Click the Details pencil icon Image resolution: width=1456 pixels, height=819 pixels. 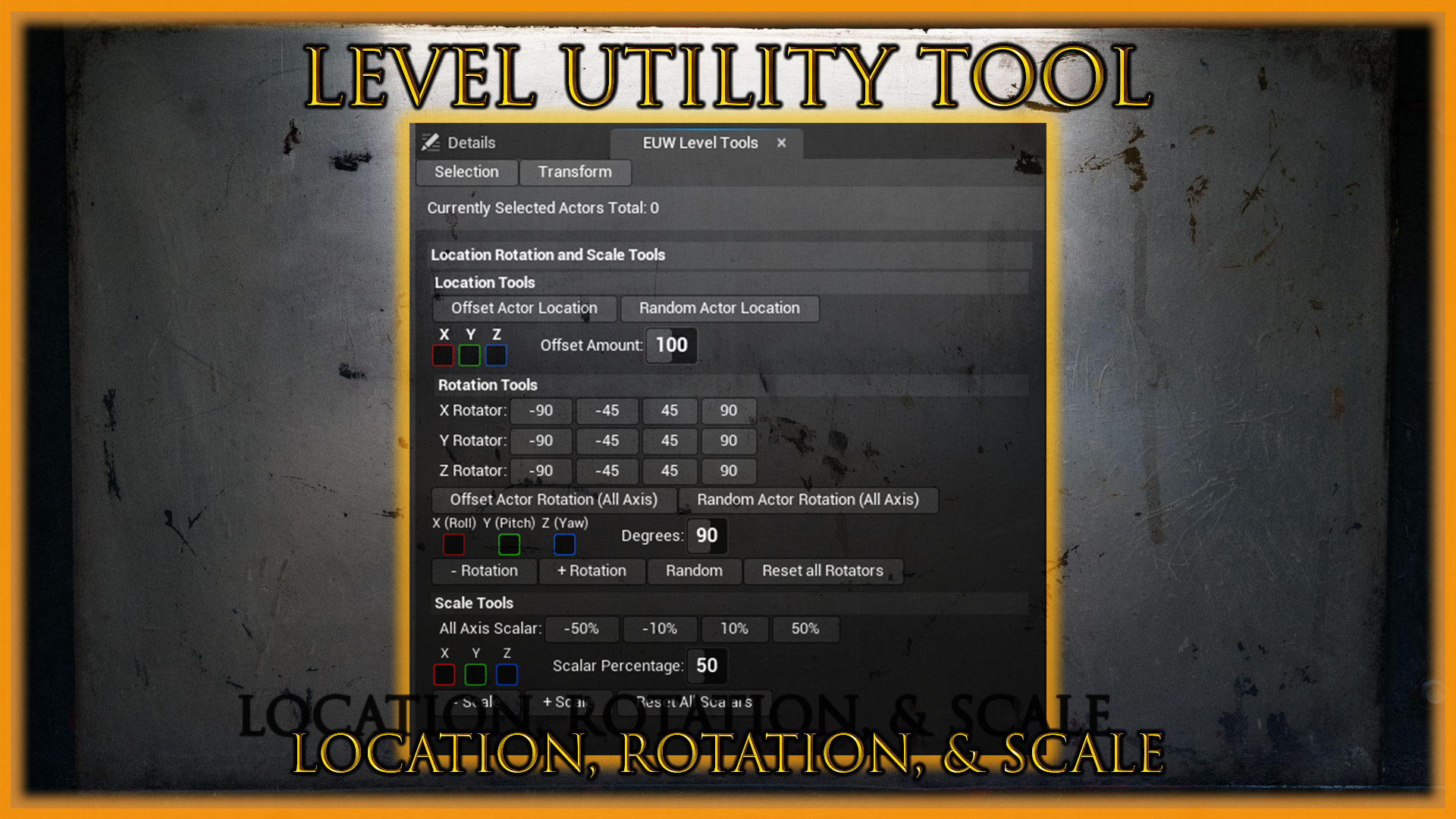click(431, 142)
